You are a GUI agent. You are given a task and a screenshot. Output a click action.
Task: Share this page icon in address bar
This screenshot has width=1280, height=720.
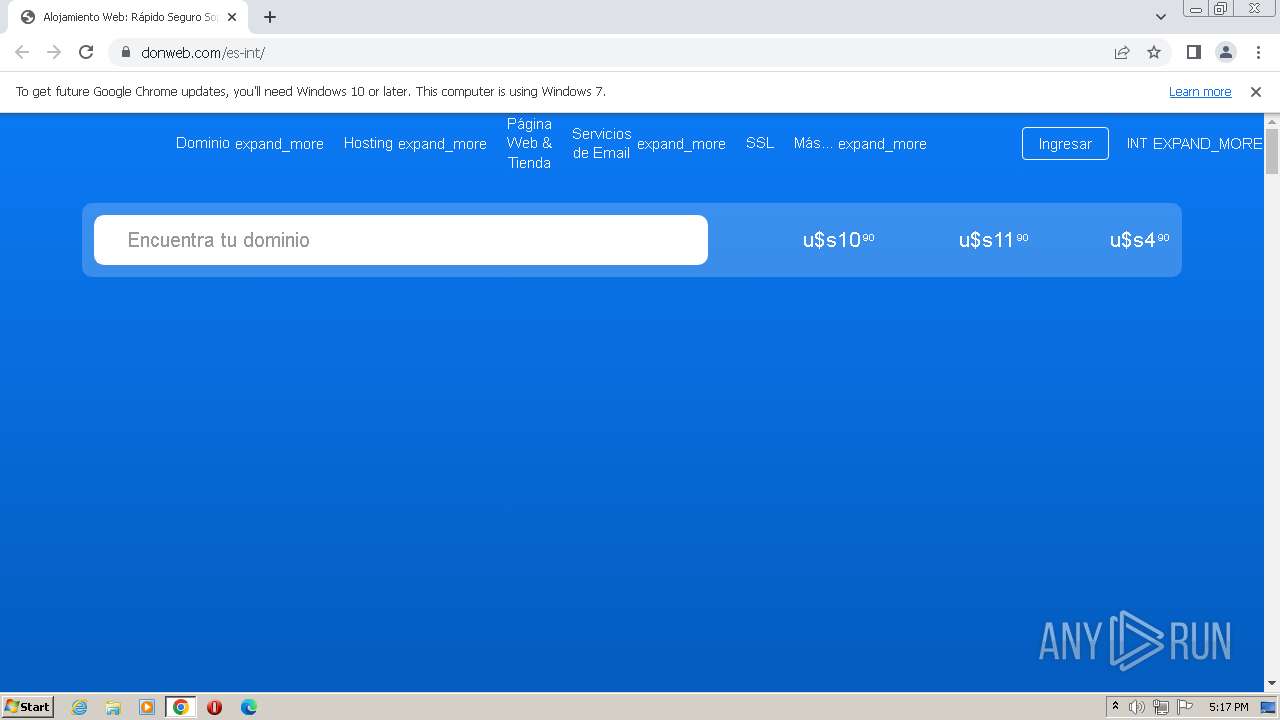1122,52
